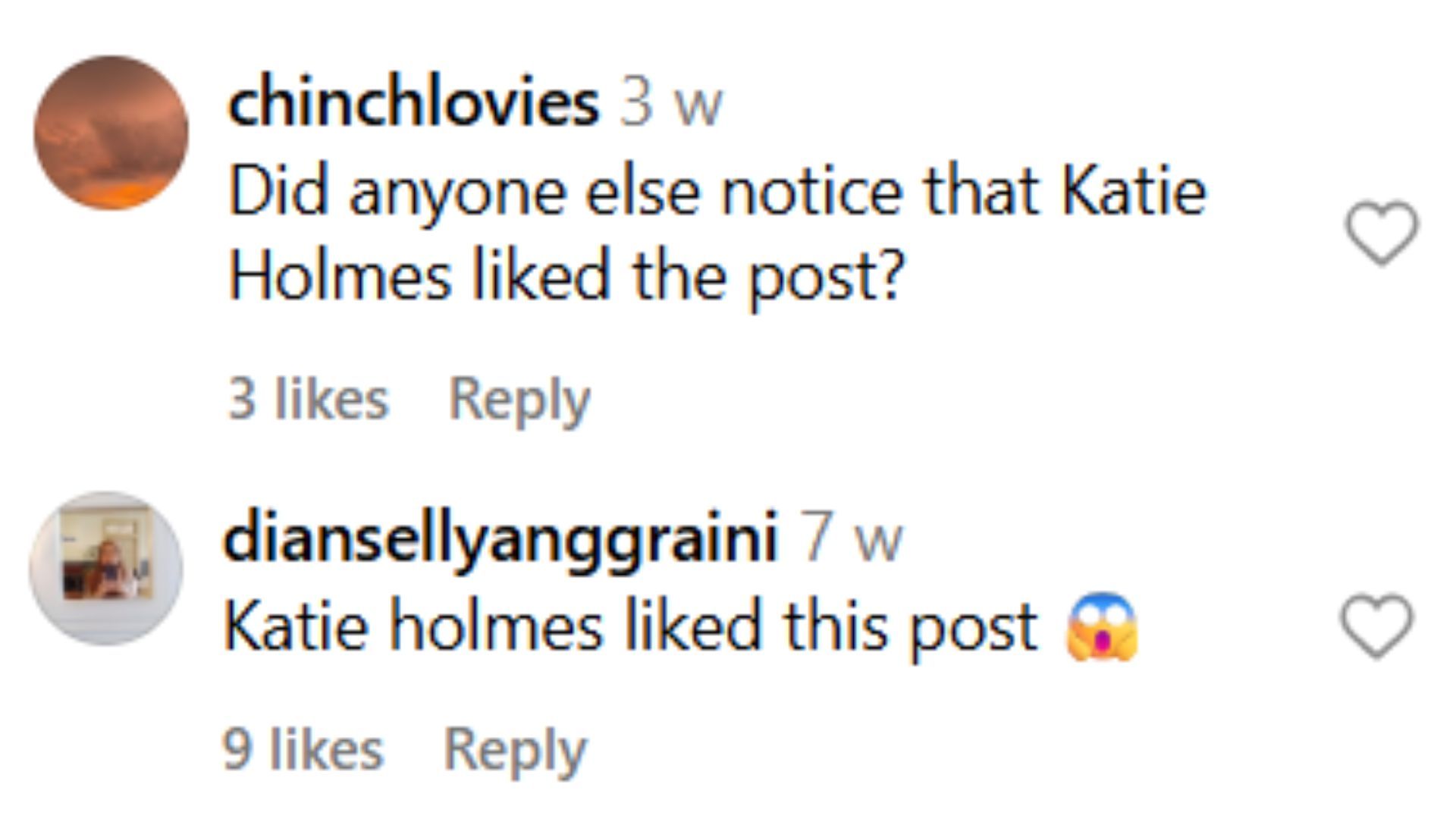The width and height of the screenshot is (1456, 819).
Task: Like the diansellyanggraini comment with the heart
Action: (x=1377, y=626)
